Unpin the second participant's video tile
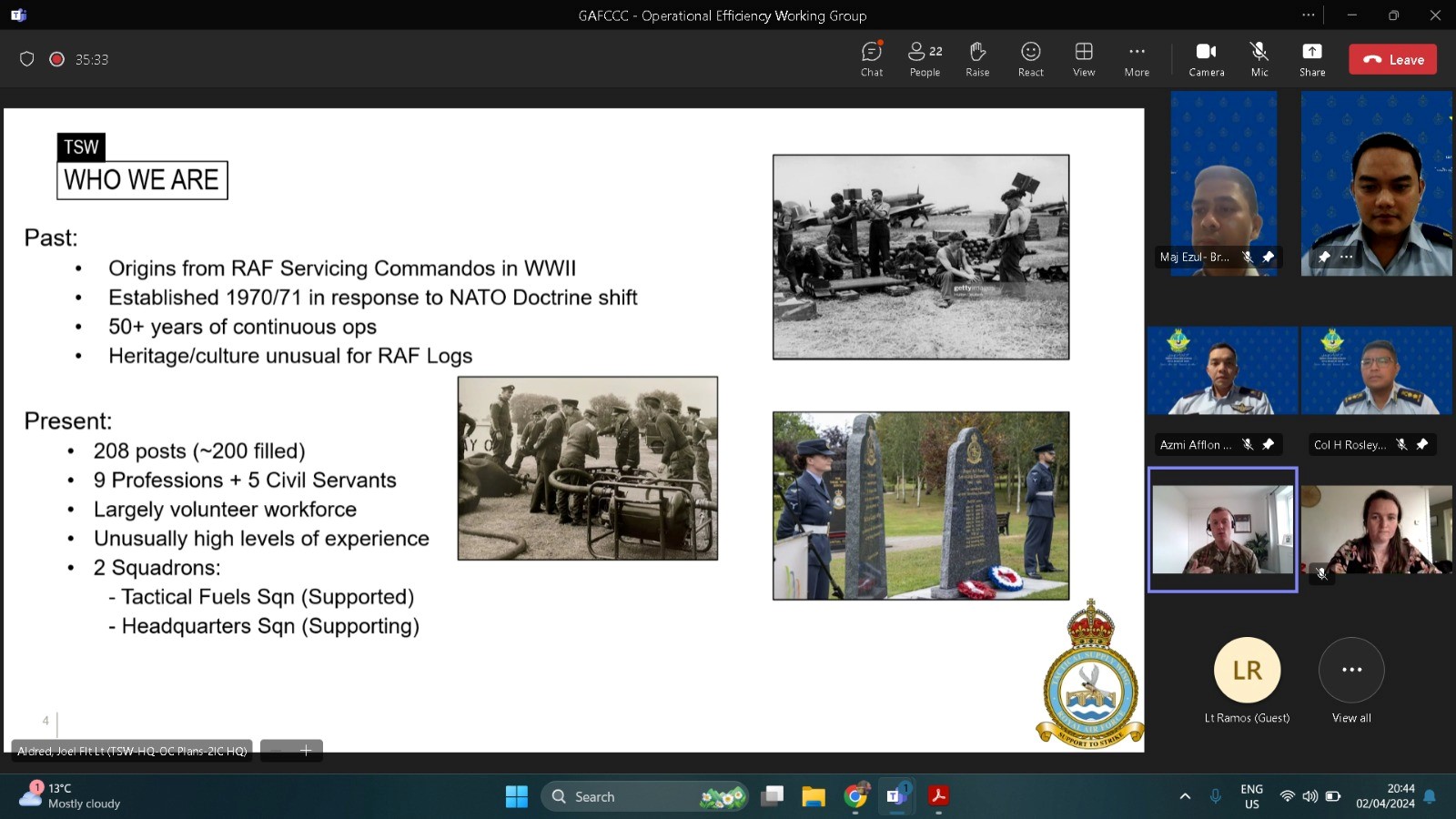 (x=1324, y=257)
